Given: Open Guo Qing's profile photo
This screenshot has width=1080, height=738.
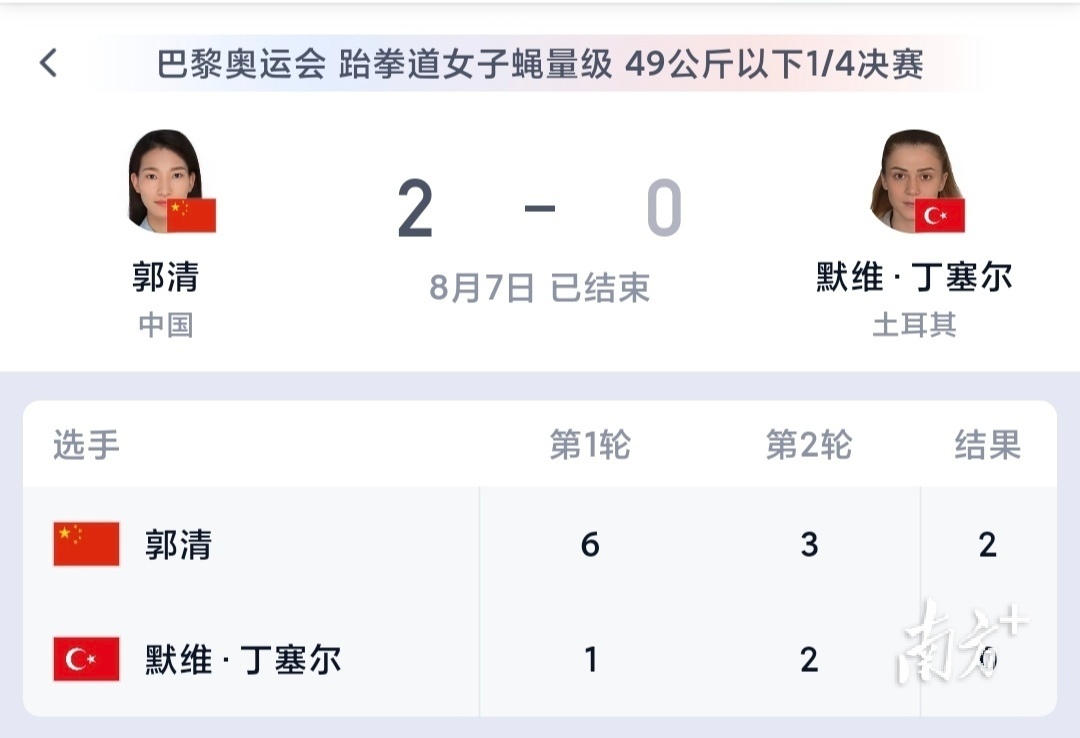Looking at the screenshot, I should [163, 178].
